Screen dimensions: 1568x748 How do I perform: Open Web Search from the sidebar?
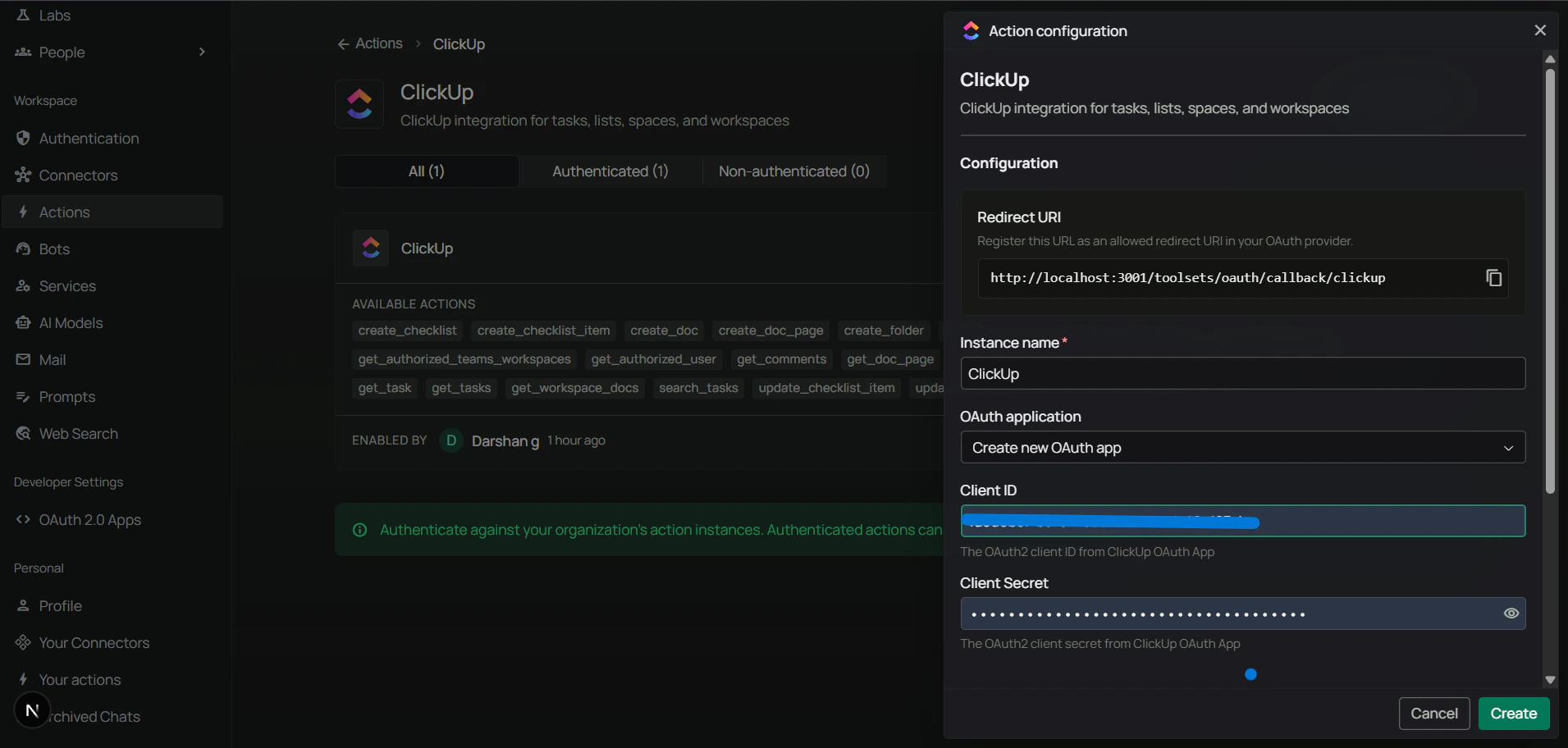[x=79, y=433]
